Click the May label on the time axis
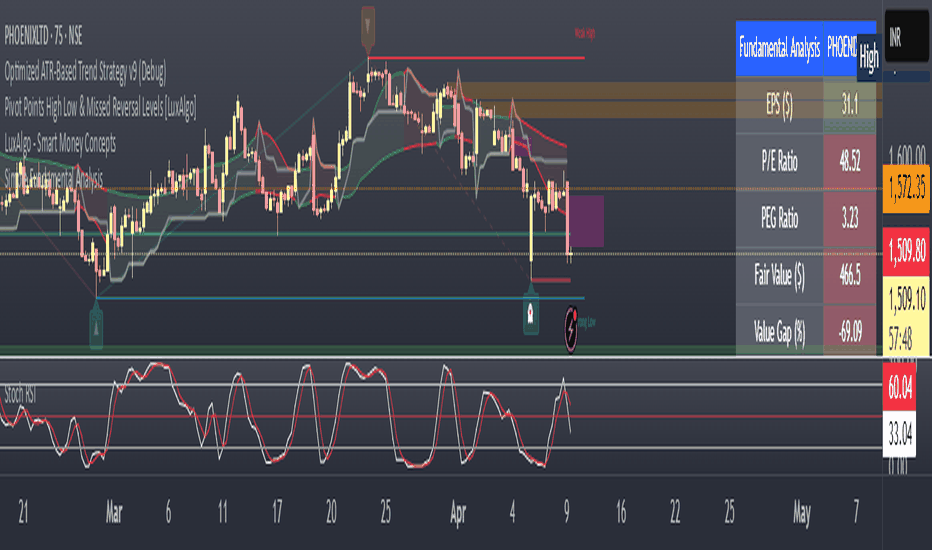This screenshot has width=932, height=550. 802,513
